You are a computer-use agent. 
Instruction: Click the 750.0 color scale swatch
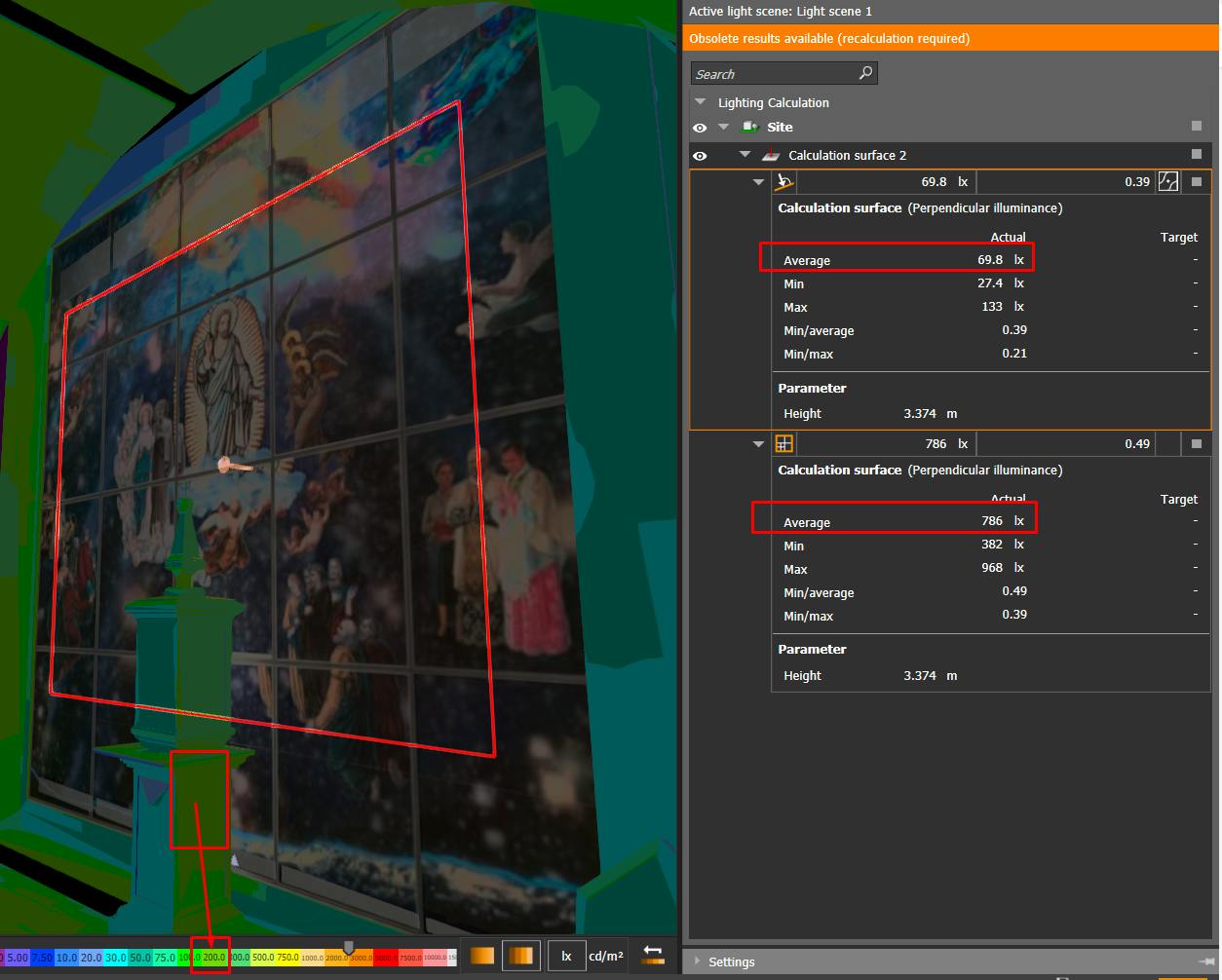pyautogui.click(x=287, y=958)
